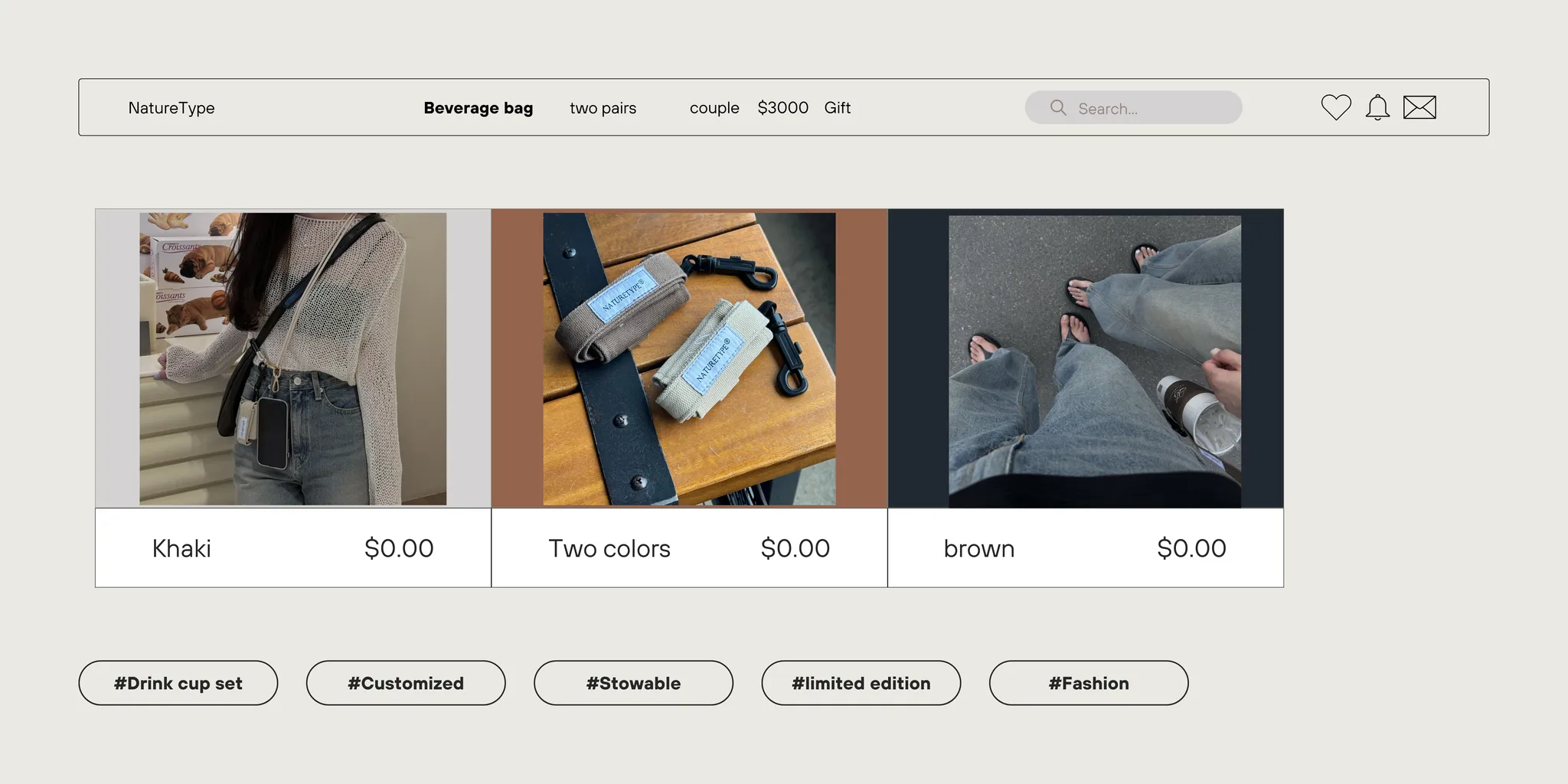Open the Khaki product photo
The image size is (1568, 784).
pyautogui.click(x=292, y=358)
